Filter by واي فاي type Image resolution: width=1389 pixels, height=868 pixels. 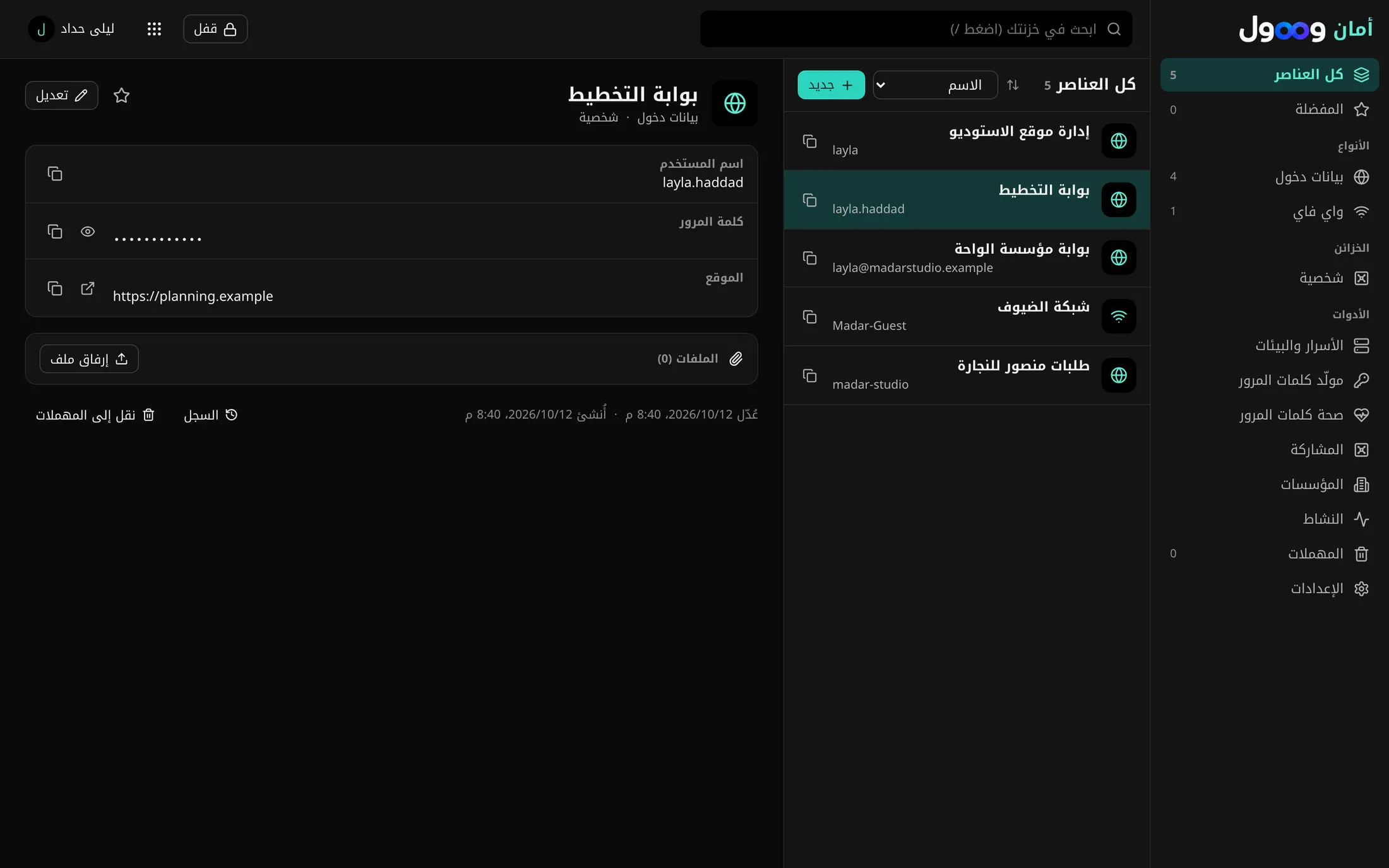[x=1270, y=211]
